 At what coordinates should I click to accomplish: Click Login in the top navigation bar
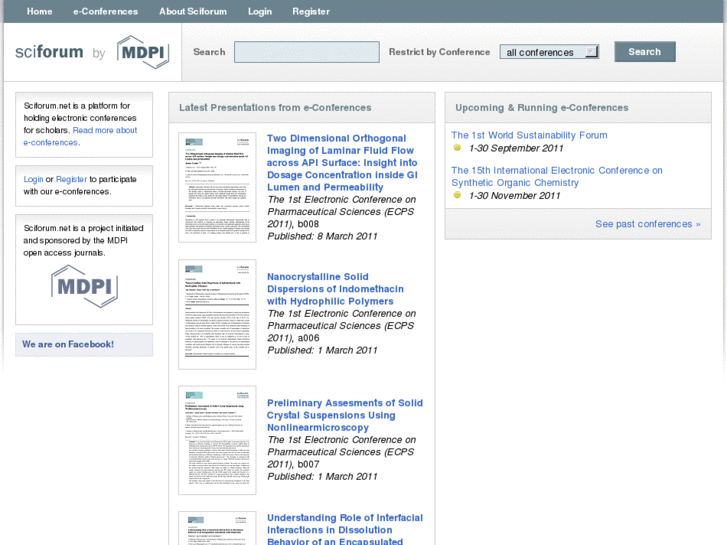[x=260, y=11]
